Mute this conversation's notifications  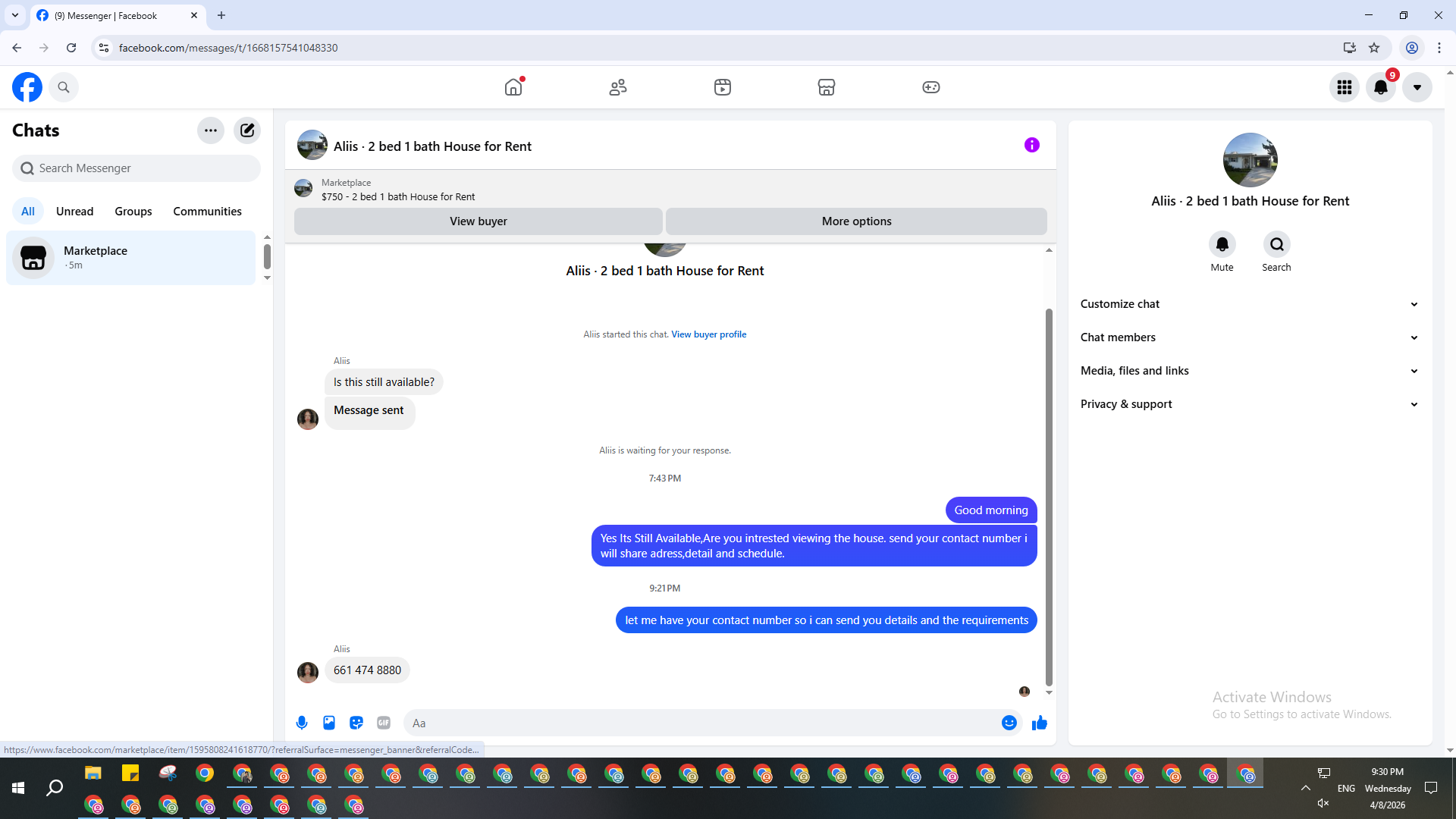tap(1222, 245)
